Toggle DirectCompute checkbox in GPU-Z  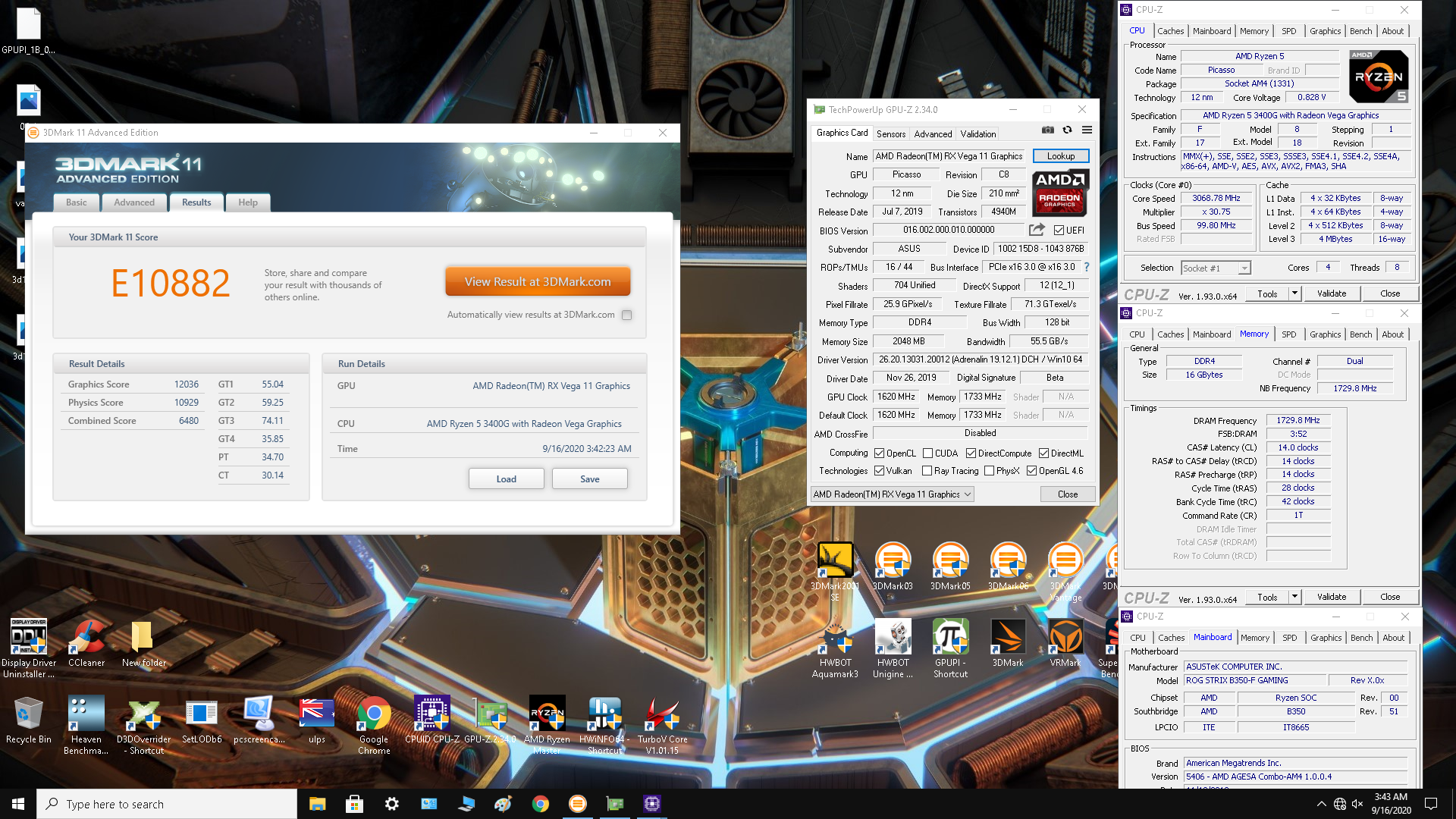point(971,453)
